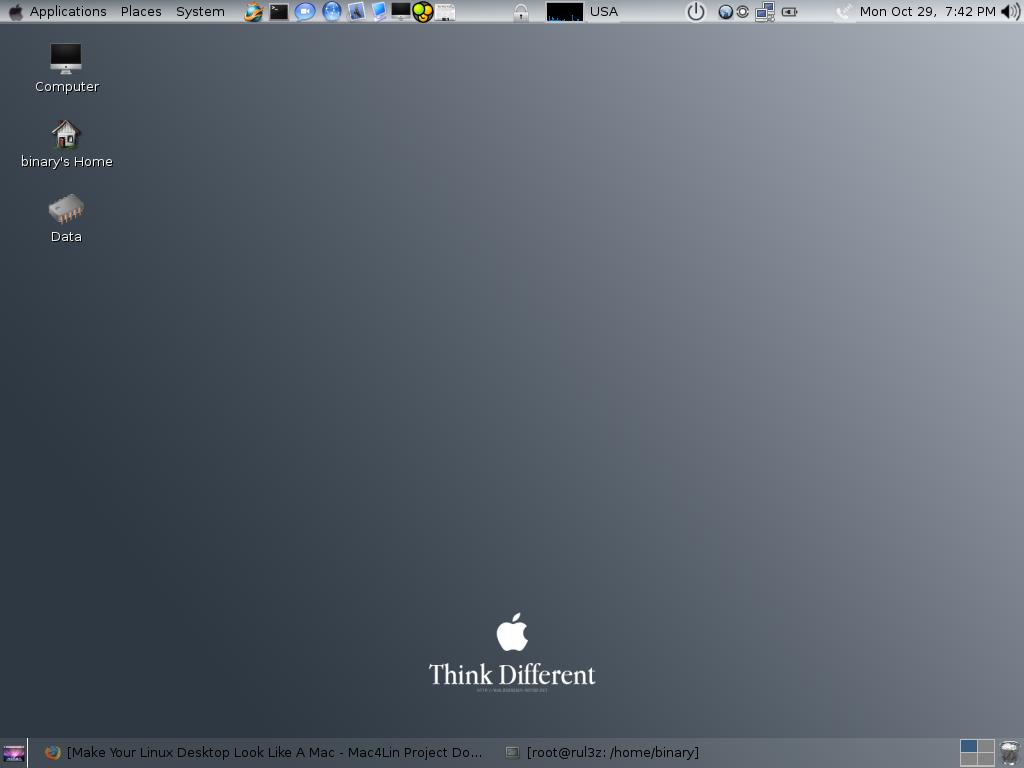1024x768 pixels.
Task: Open the system monitor graph applet
Action: (564, 12)
